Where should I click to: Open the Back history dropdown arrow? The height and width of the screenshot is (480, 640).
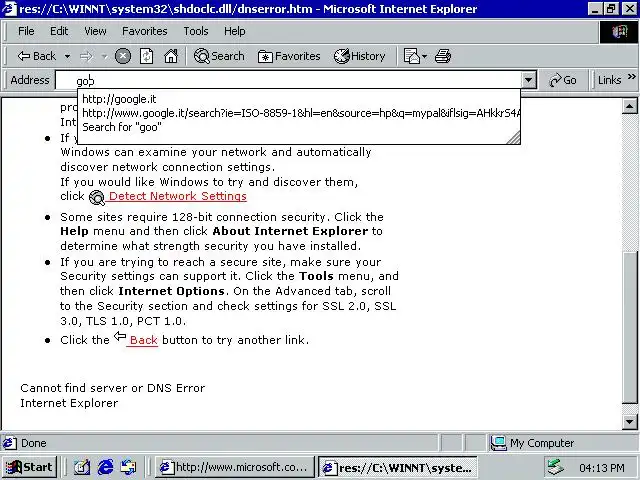click(x=67, y=56)
